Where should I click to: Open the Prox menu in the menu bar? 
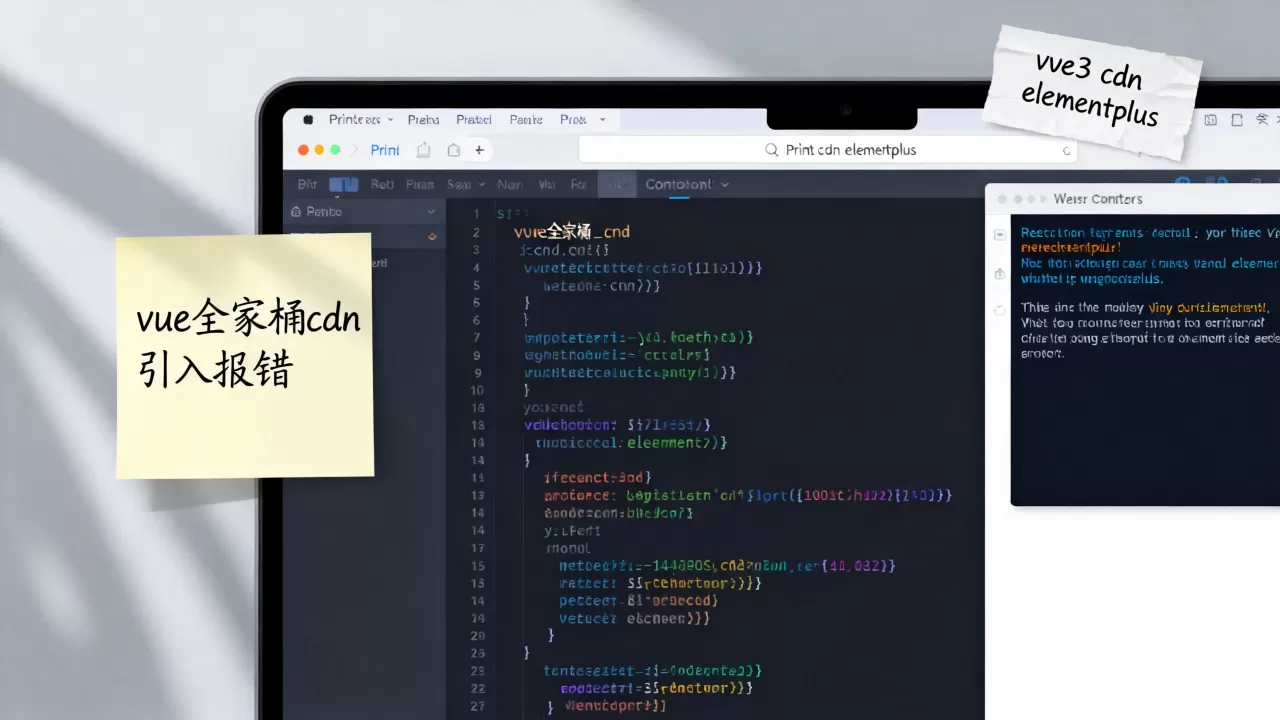[x=573, y=120]
